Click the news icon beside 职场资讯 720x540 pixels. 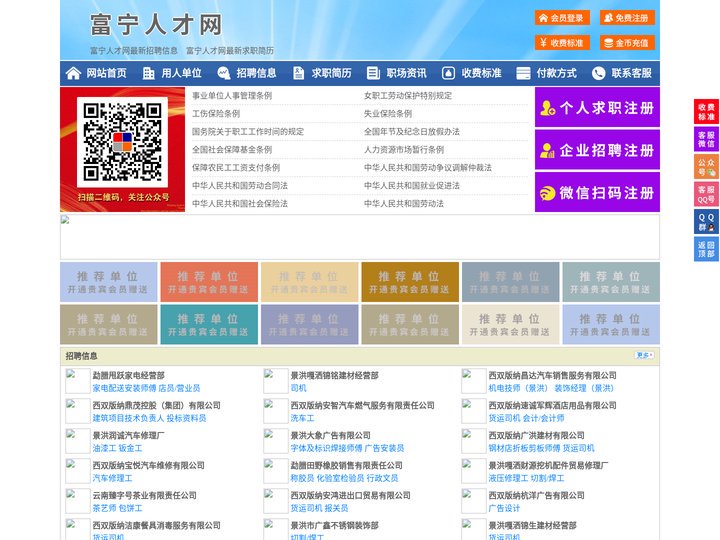coord(373,73)
